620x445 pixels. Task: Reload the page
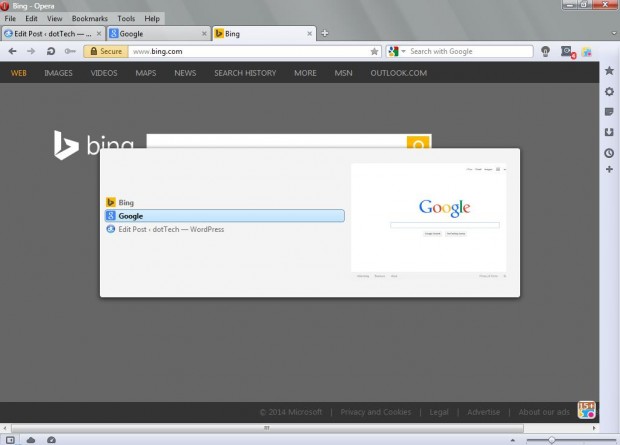tap(51, 51)
